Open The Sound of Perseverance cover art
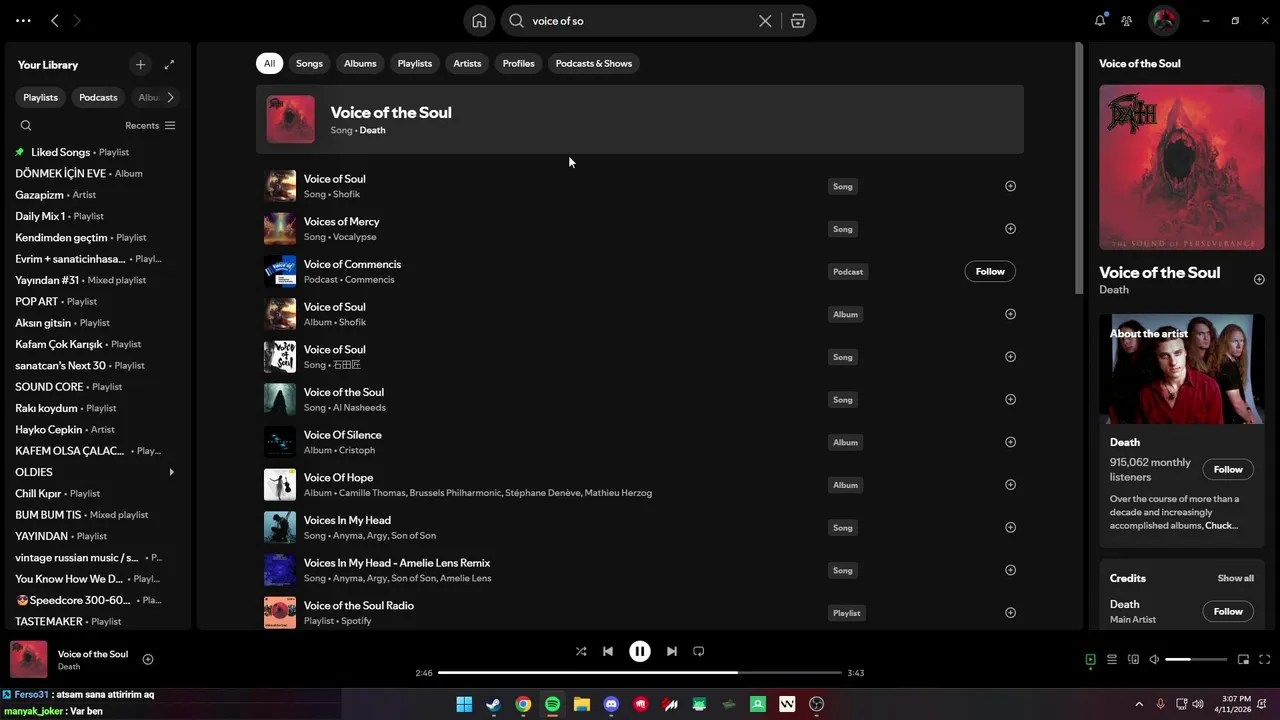1280x720 pixels. click(1182, 167)
